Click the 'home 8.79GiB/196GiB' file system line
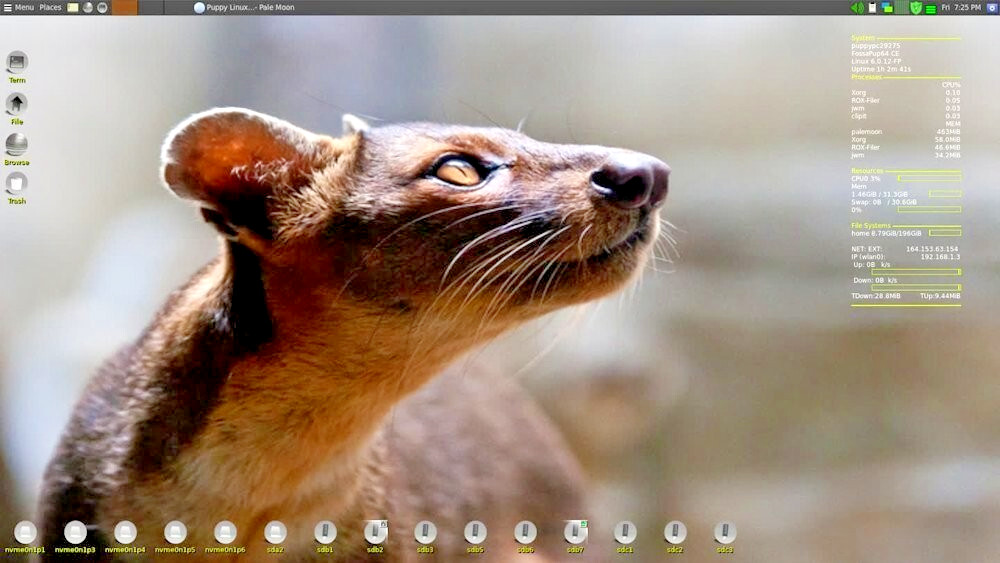This screenshot has height=563, width=1000. pos(886,233)
